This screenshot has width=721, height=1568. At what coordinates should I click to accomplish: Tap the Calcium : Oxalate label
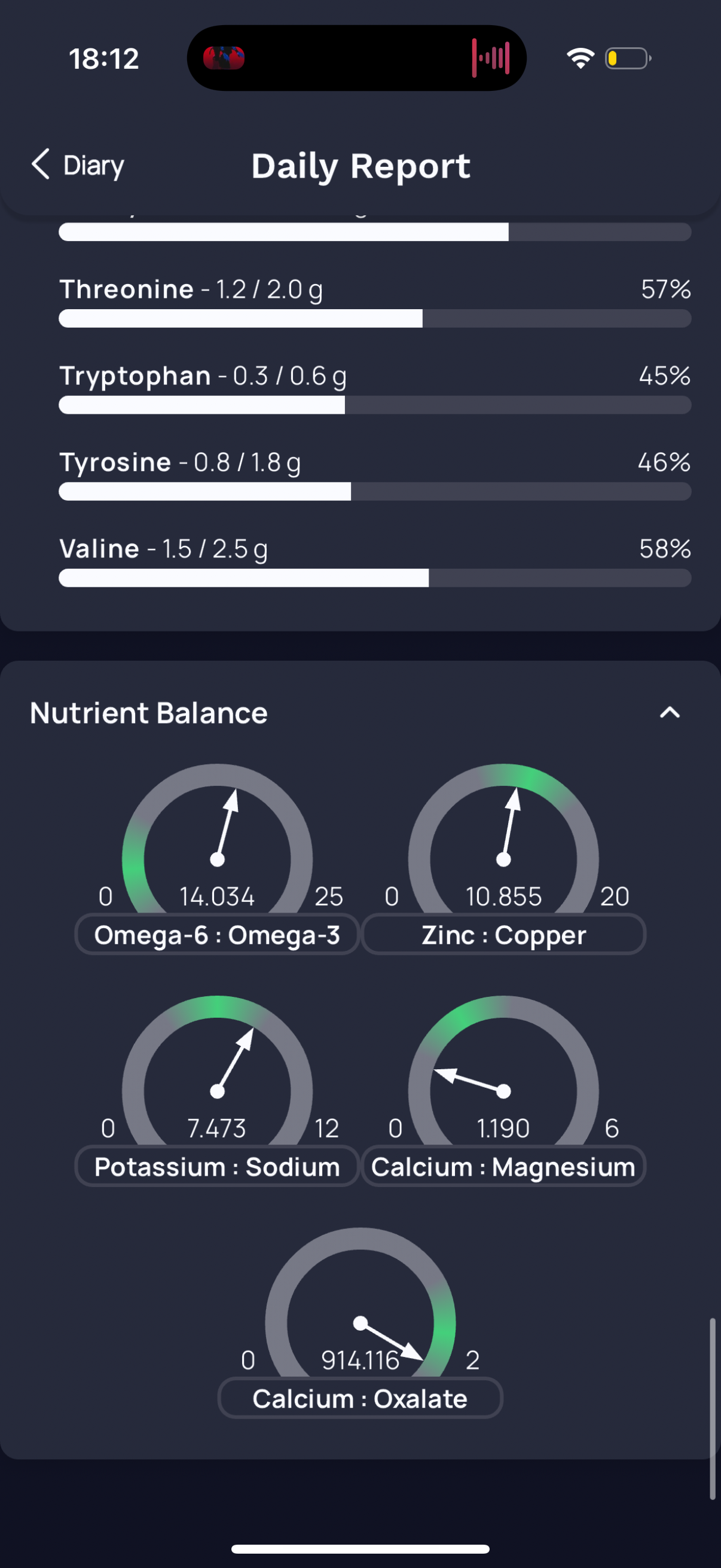tap(360, 1398)
